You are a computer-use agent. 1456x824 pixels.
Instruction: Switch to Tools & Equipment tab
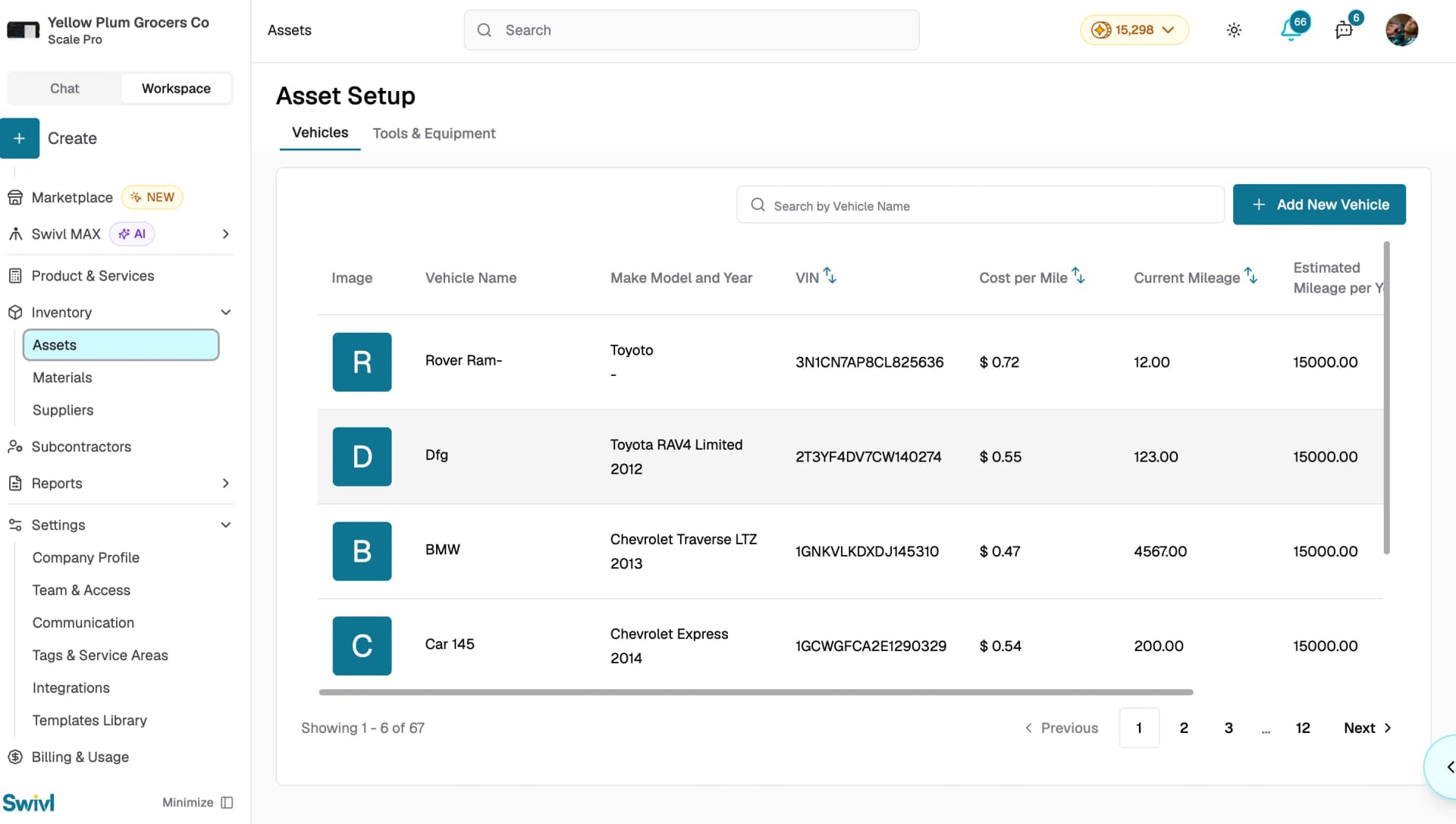[x=434, y=133]
